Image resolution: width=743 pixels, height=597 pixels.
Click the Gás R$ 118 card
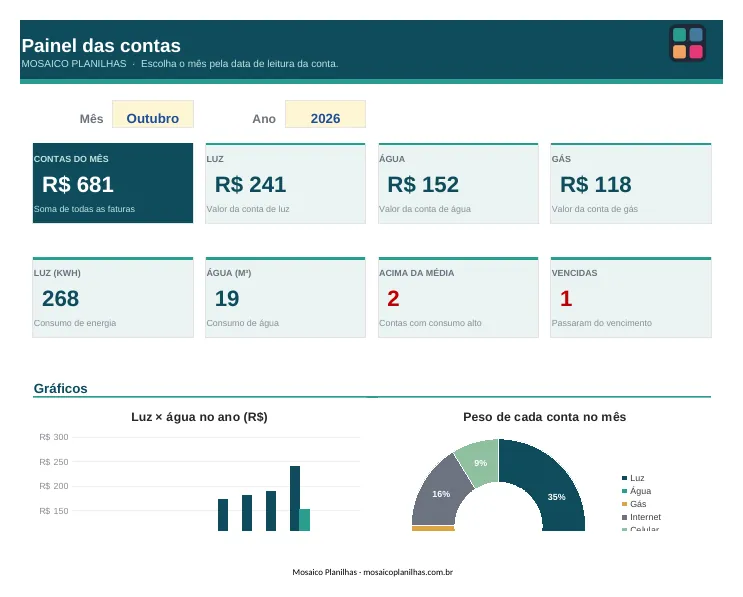[631, 183]
